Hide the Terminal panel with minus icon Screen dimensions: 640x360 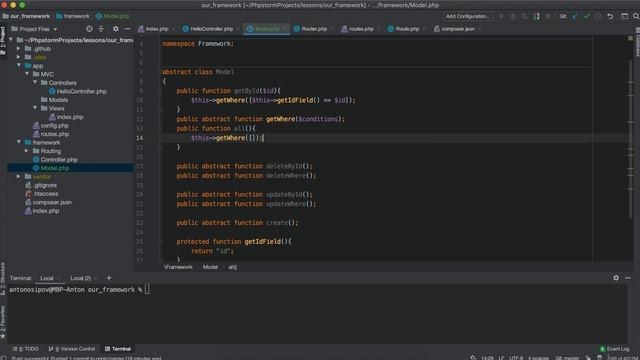[x=628, y=278]
